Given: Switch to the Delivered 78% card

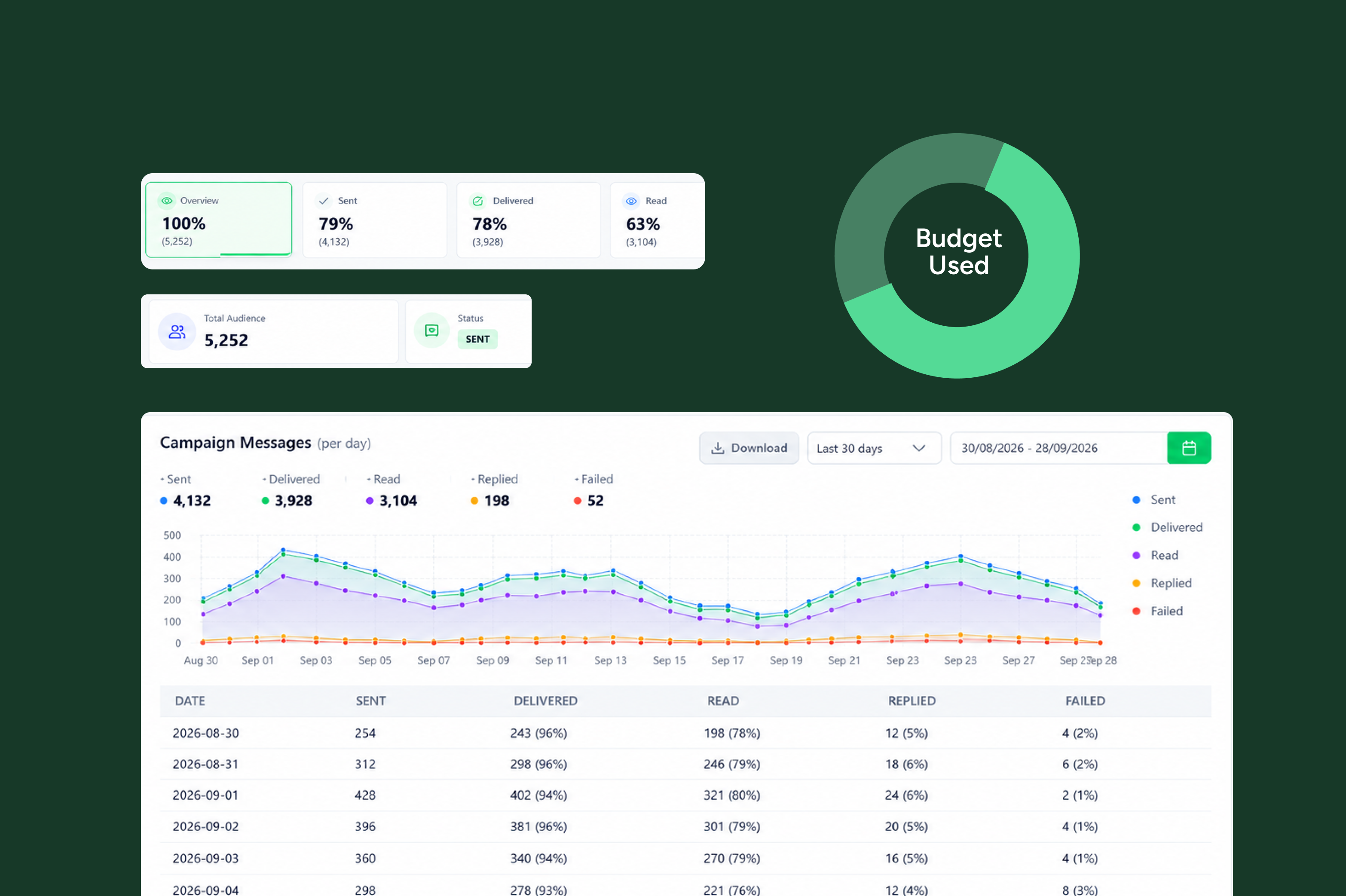Looking at the screenshot, I should point(529,220).
